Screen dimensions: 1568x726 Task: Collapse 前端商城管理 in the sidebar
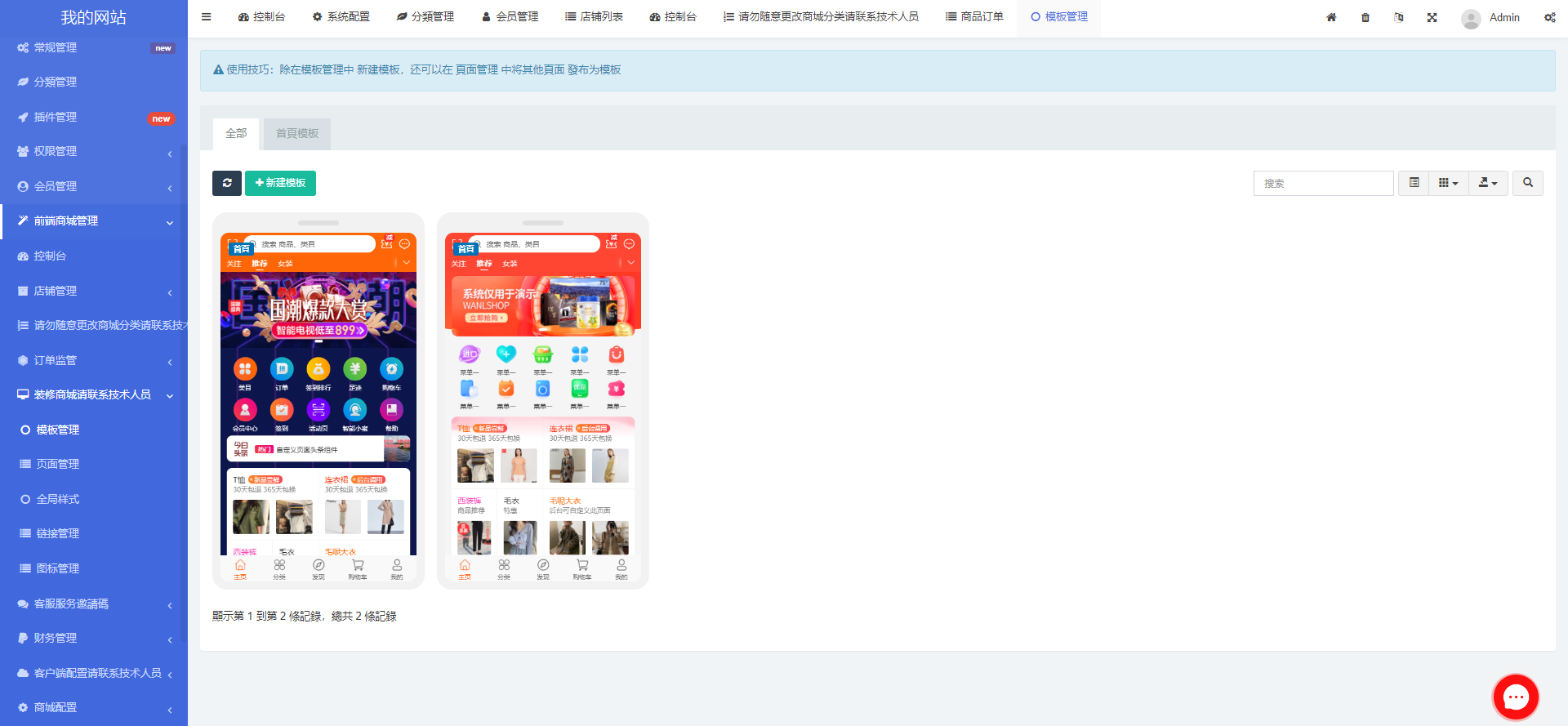coord(94,220)
